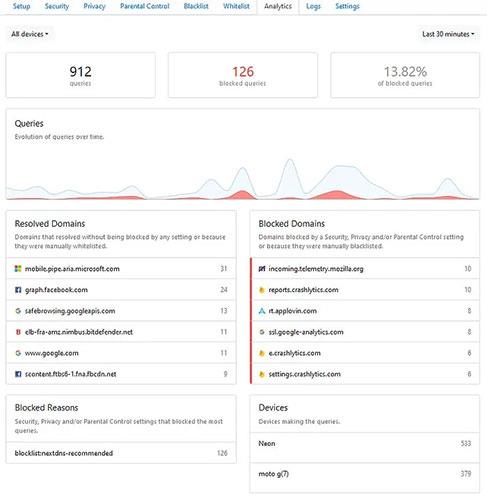Click the blocklist:nextdns-recommended reason row

121,453
